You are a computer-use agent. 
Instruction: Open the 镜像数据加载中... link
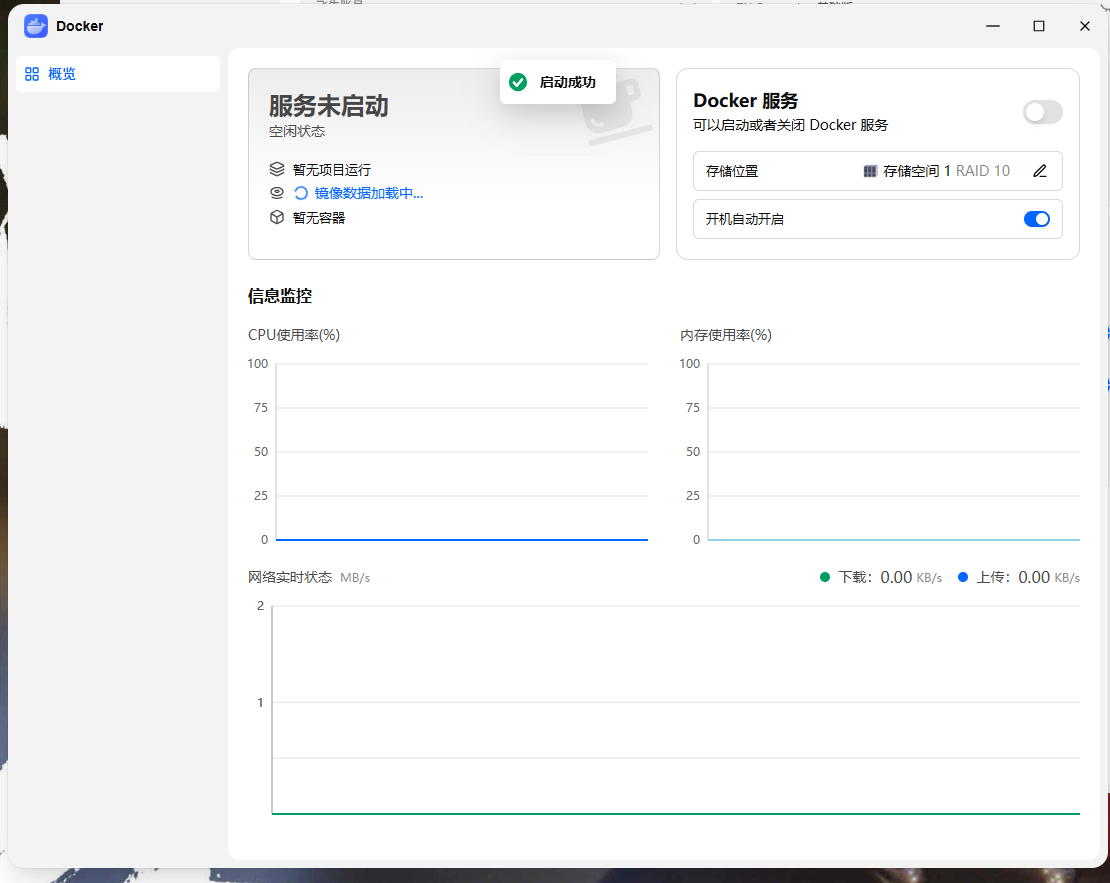368,193
